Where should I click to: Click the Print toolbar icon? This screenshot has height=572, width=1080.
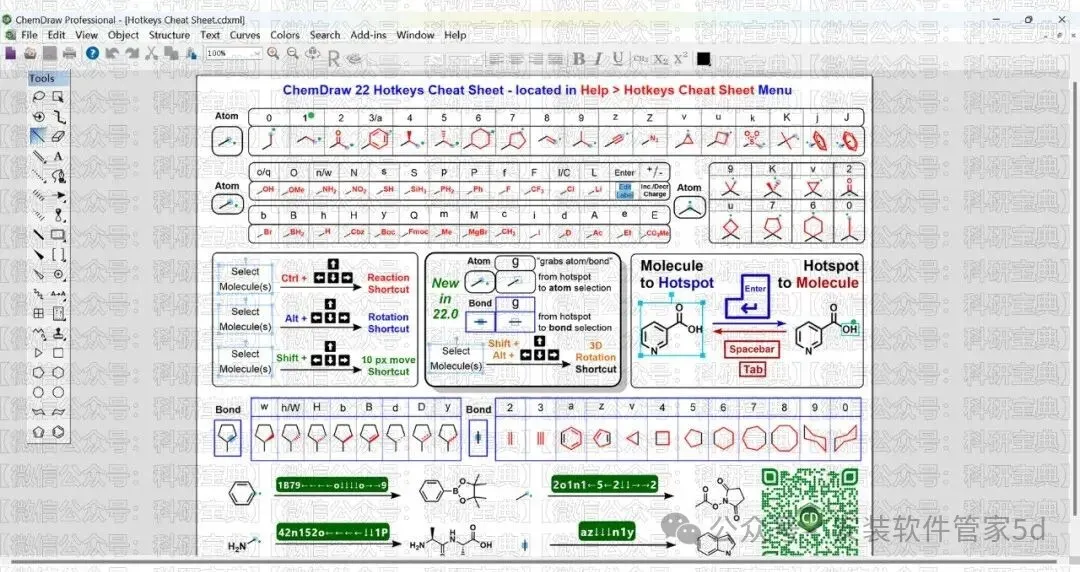point(70,53)
